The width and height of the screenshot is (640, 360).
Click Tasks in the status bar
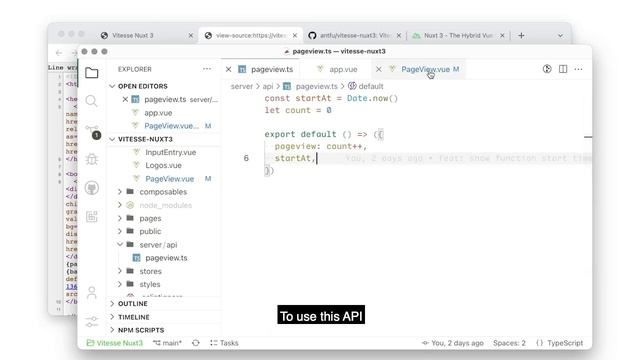pos(224,343)
